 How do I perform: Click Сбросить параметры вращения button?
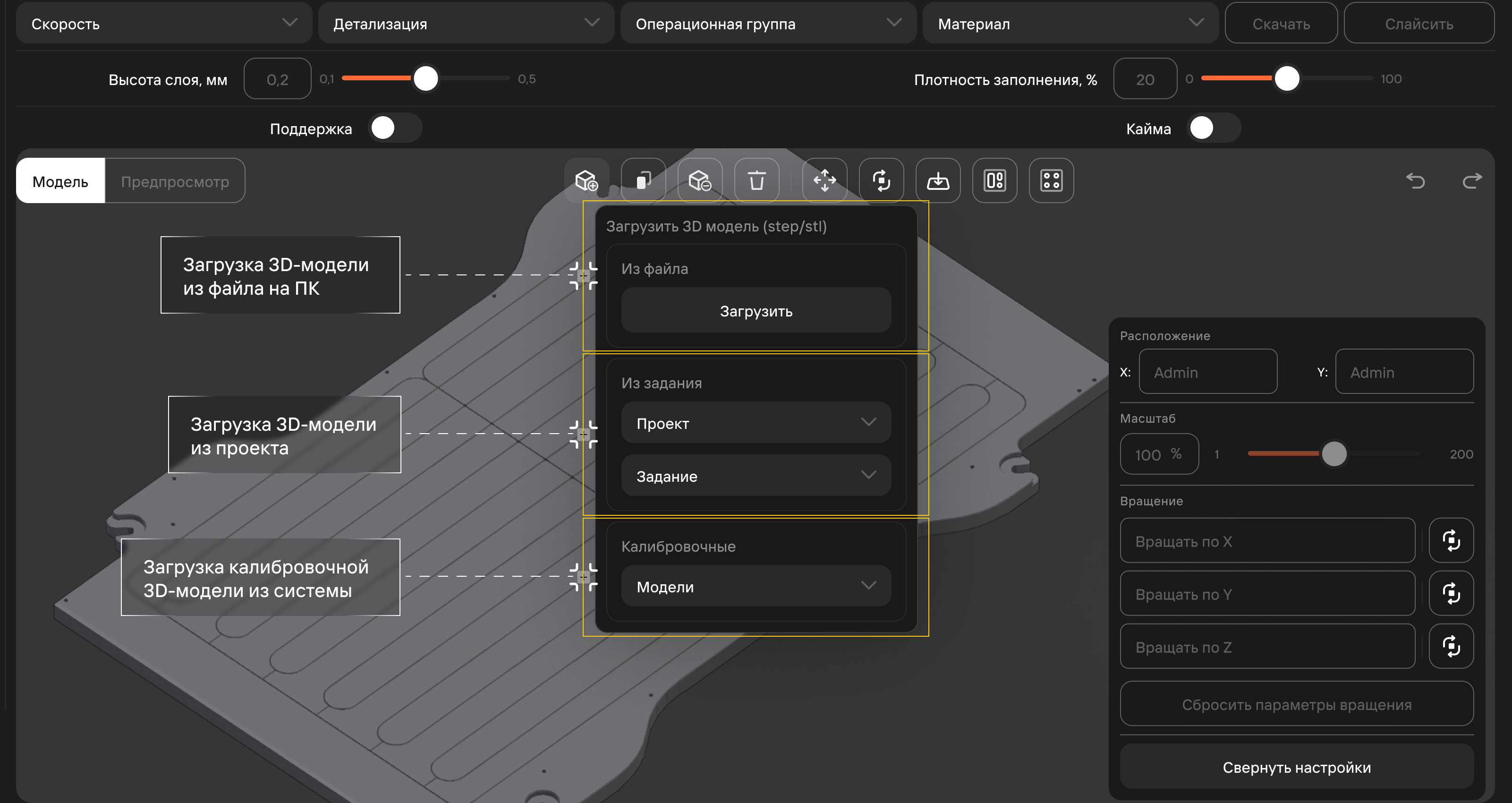tap(1297, 704)
